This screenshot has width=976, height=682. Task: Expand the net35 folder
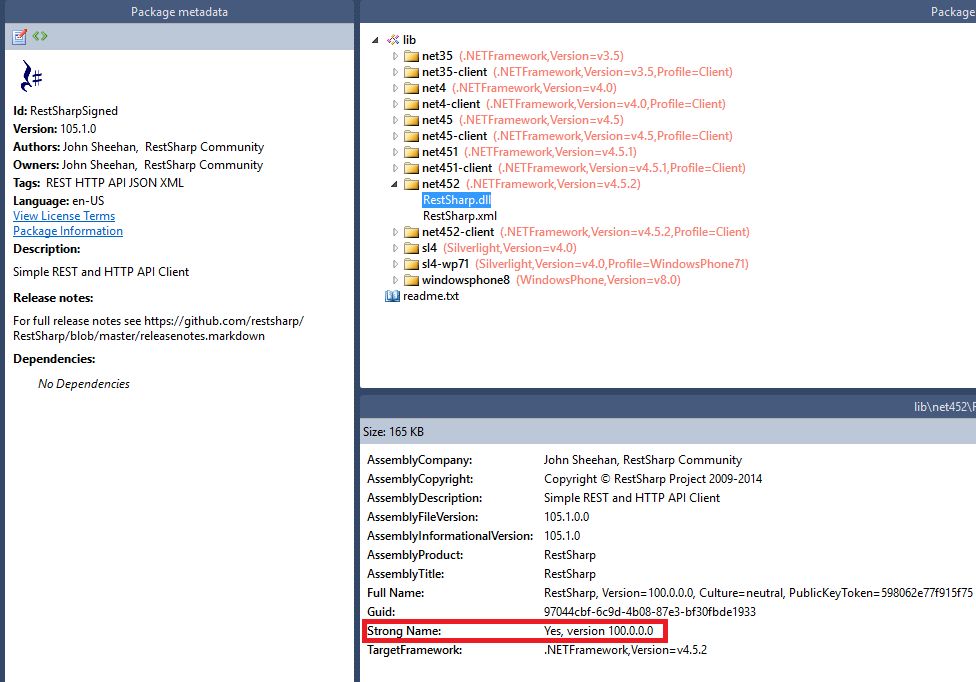[x=395, y=56]
